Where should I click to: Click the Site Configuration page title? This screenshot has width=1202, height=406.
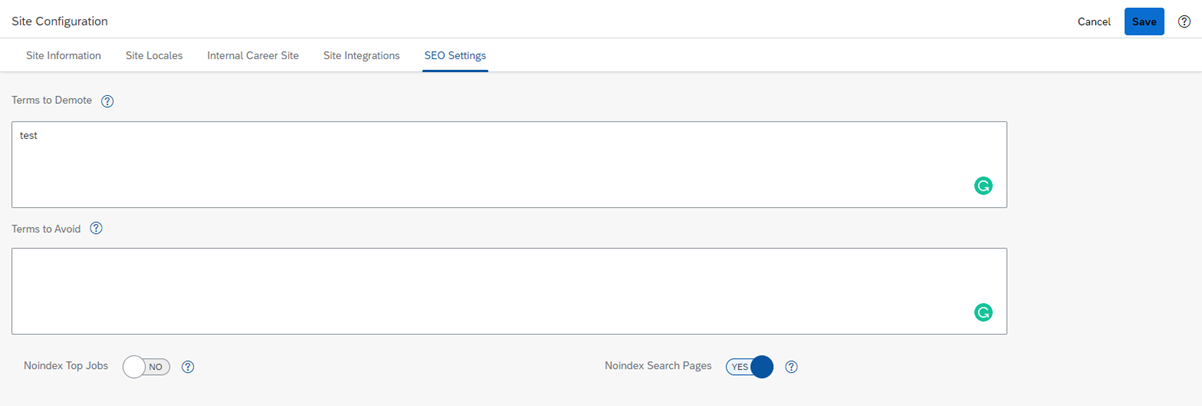pyautogui.click(x=59, y=21)
